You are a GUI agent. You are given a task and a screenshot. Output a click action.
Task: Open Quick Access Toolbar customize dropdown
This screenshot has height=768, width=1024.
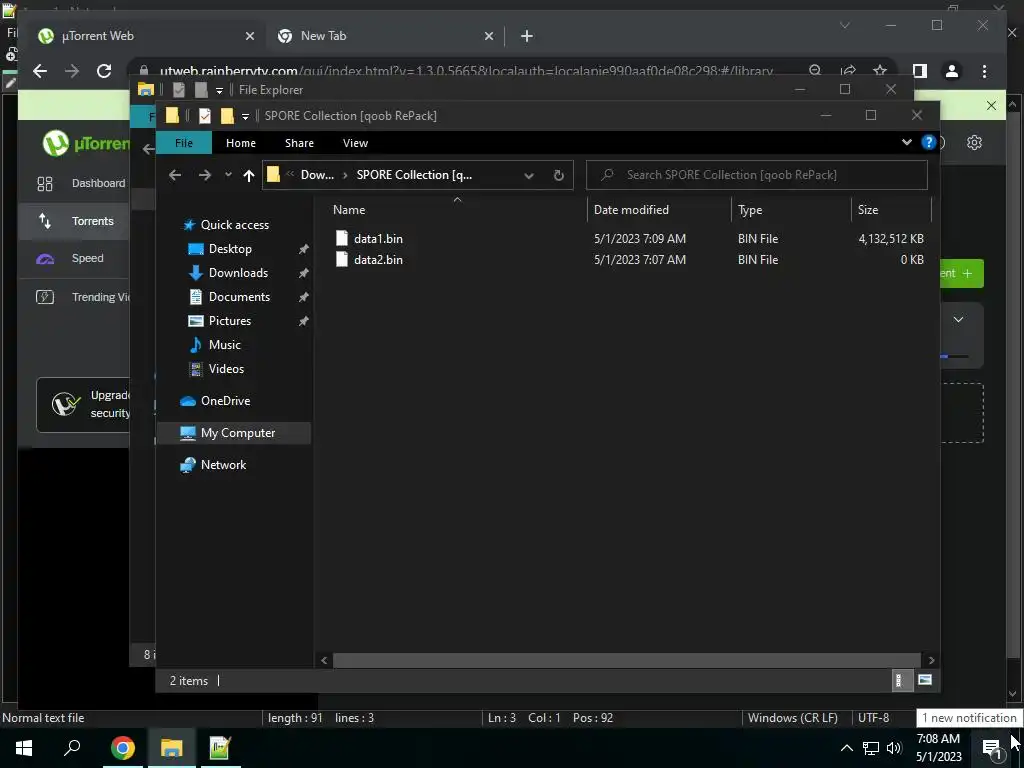(x=246, y=116)
